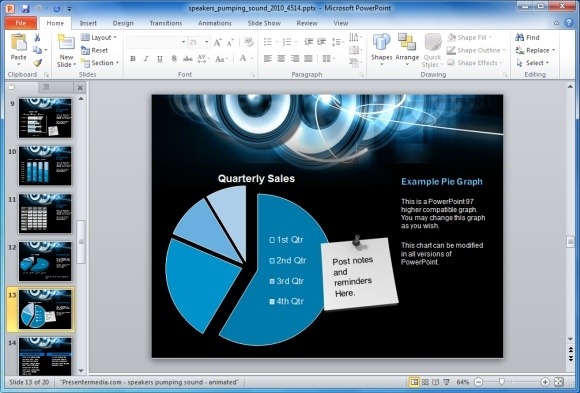Open Quick Styles gallery
The image size is (580, 393).
[432, 51]
